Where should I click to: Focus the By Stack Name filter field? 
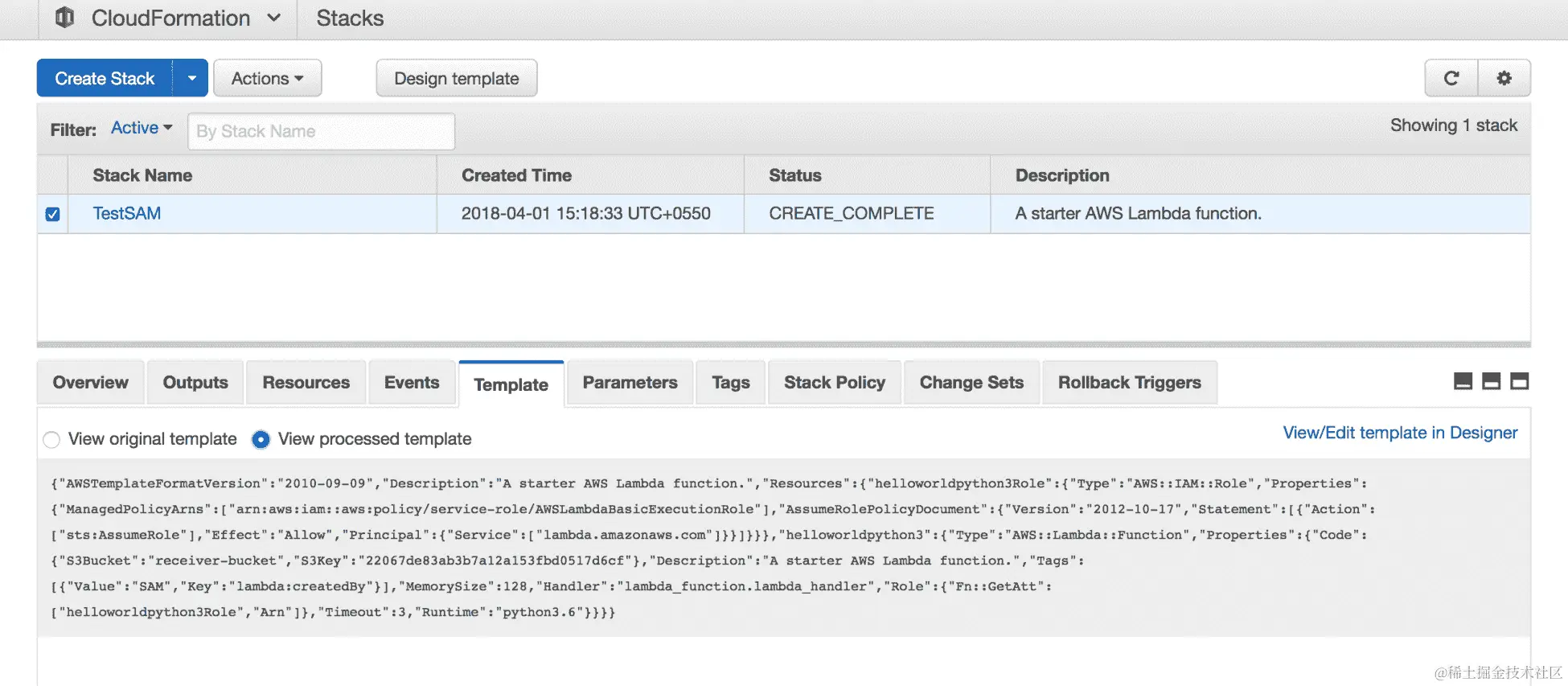pyautogui.click(x=322, y=131)
